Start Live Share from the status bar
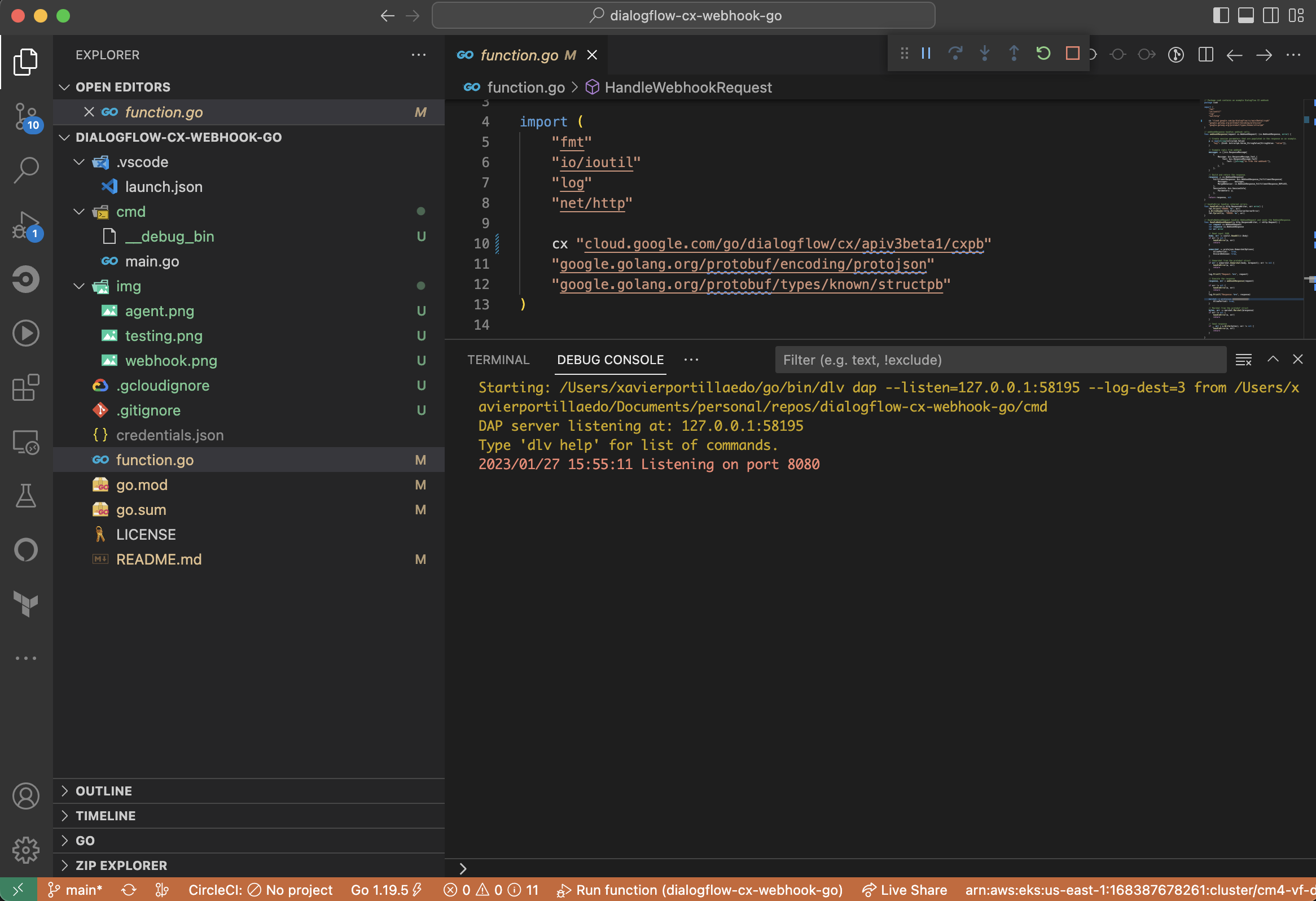This screenshot has height=901, width=1316. (x=904, y=890)
